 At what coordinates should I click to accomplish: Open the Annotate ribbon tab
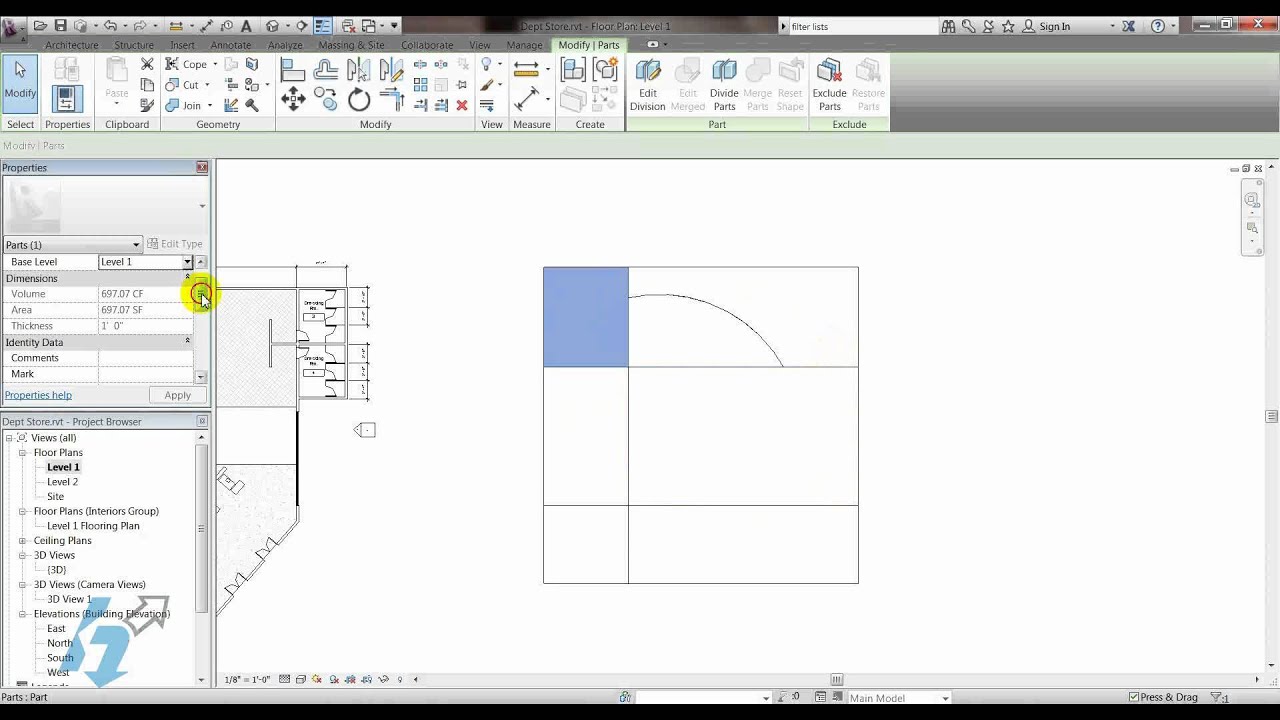coord(231,45)
